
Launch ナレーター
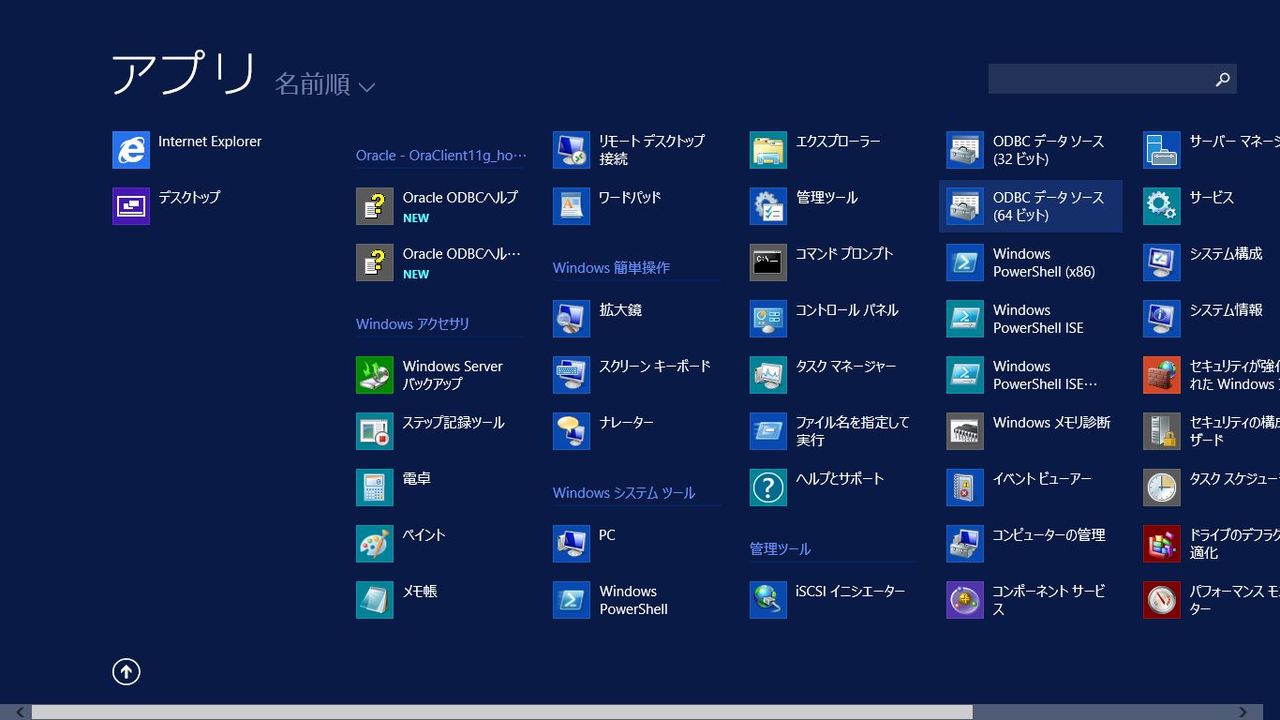[604, 431]
